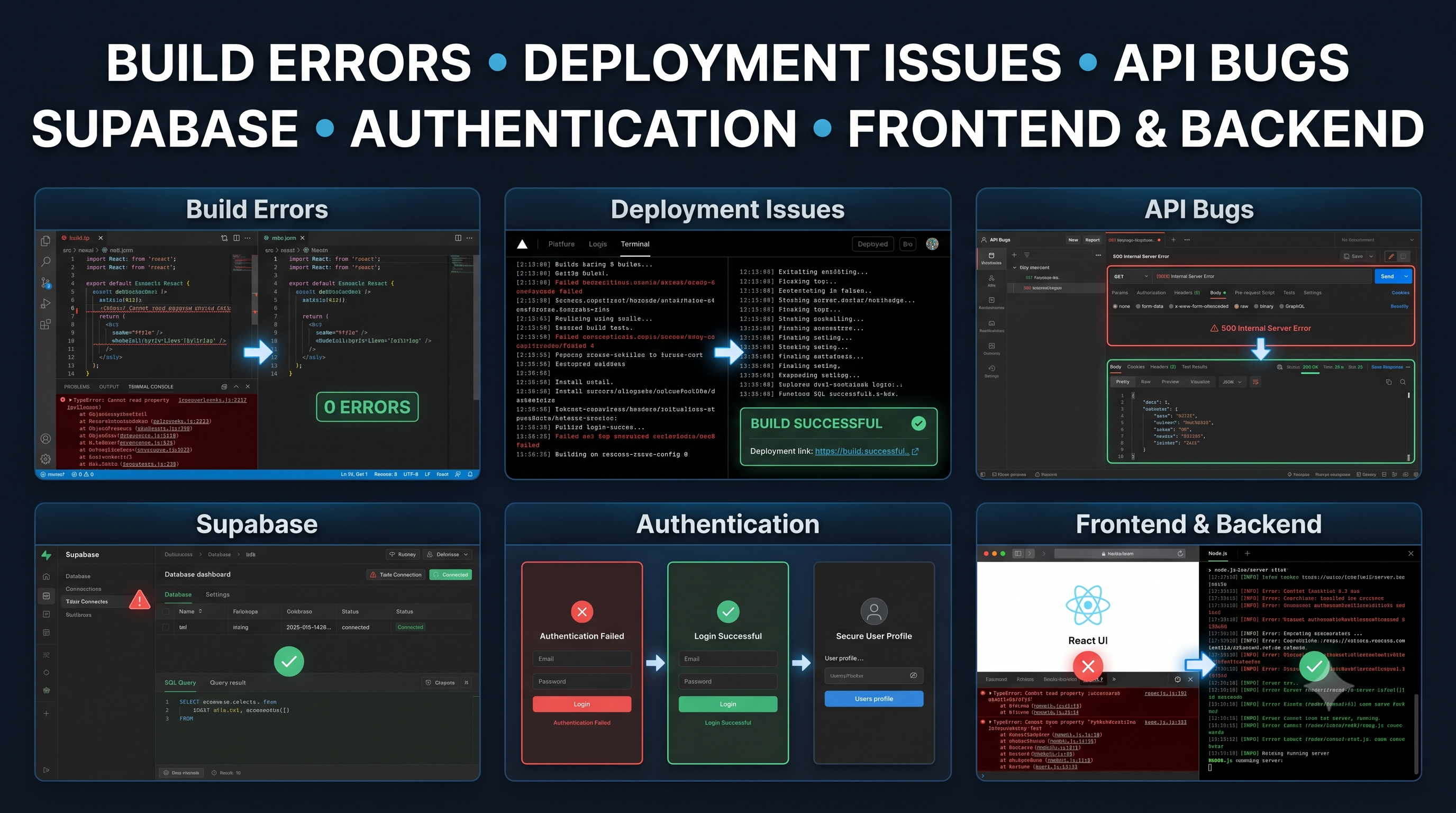This screenshot has width=1456, height=813.
Task: Click the search icon in API response viewer
Action: (x=1403, y=382)
